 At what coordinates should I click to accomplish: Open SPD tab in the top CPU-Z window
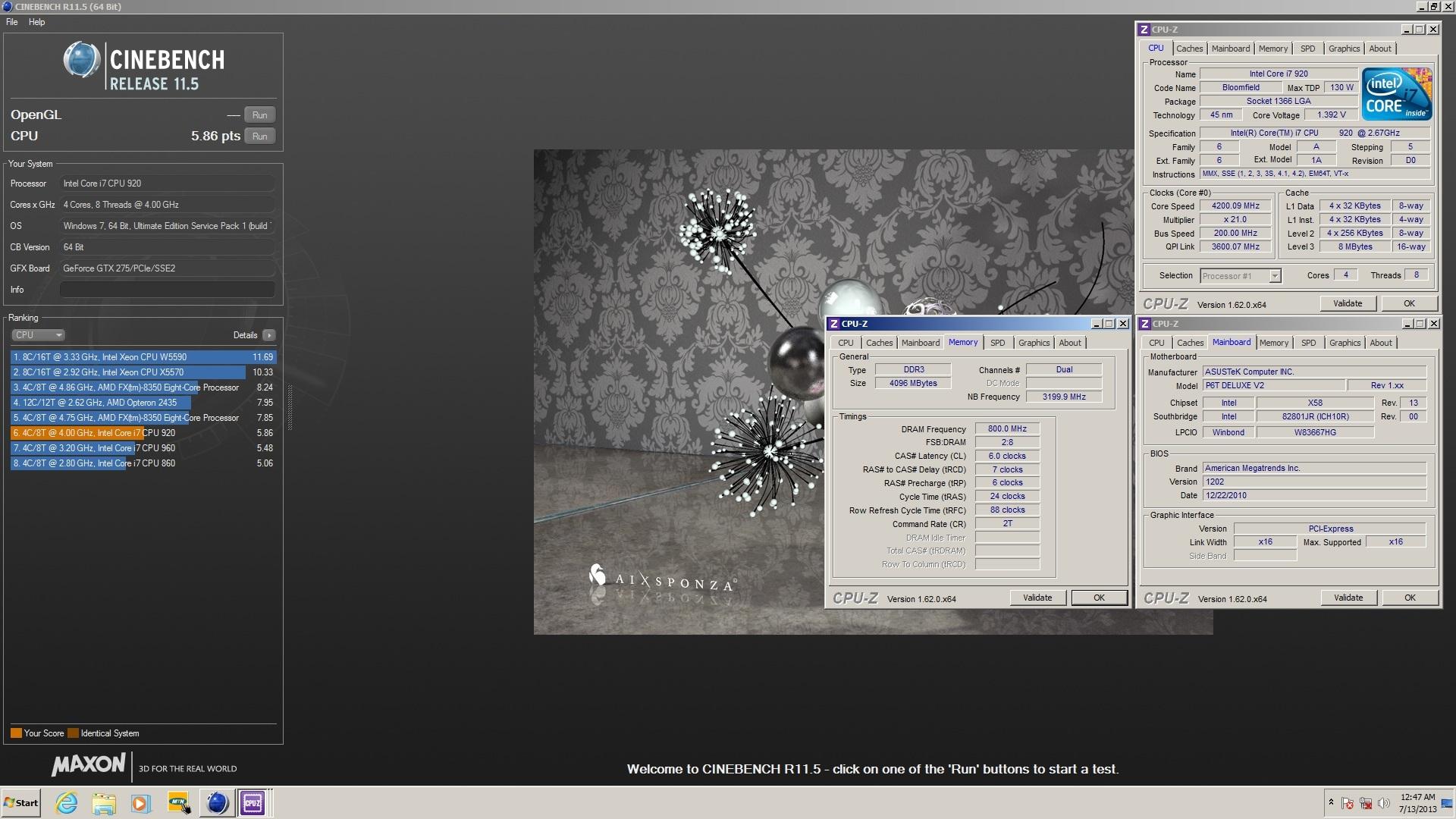pyautogui.click(x=1307, y=49)
